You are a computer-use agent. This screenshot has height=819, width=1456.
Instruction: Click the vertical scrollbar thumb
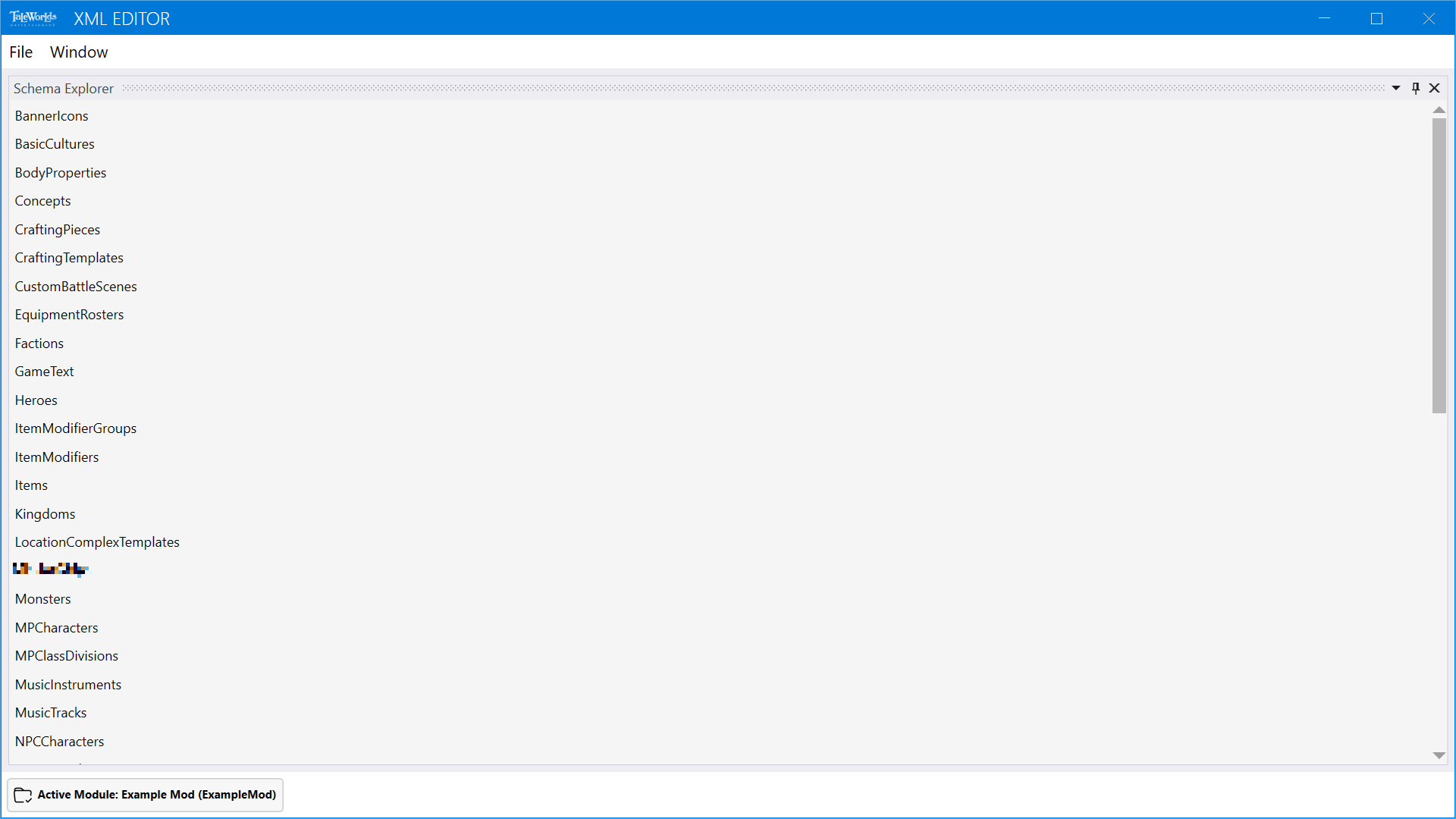1439,265
